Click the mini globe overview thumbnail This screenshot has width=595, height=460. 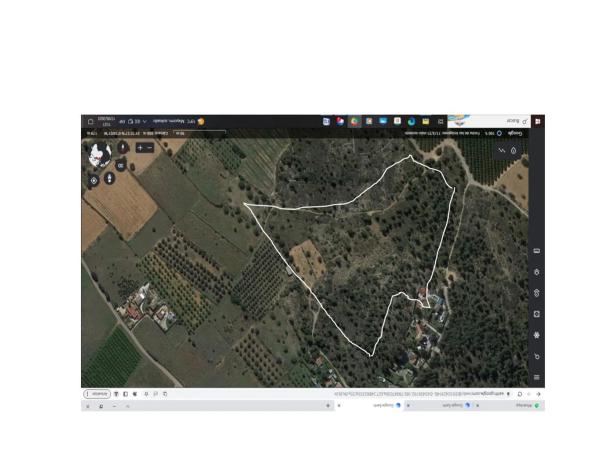pos(100,154)
